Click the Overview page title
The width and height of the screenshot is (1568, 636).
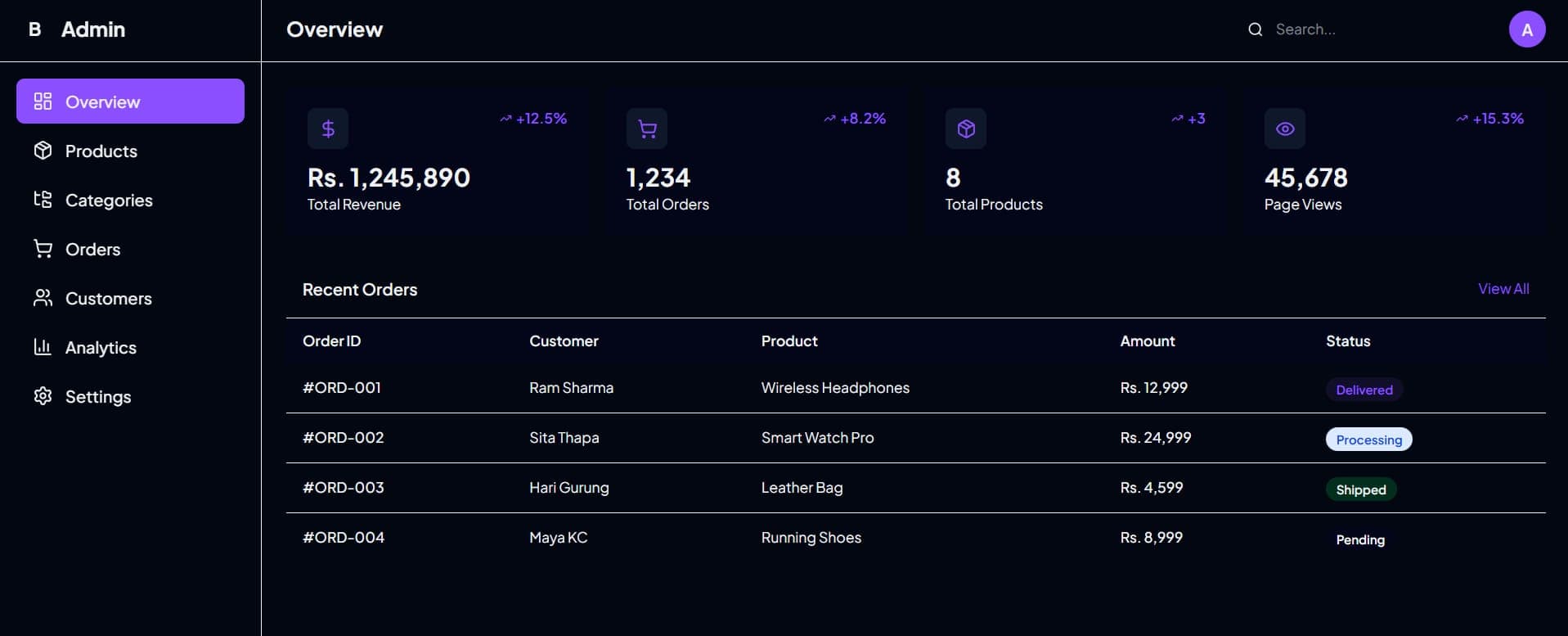335,29
